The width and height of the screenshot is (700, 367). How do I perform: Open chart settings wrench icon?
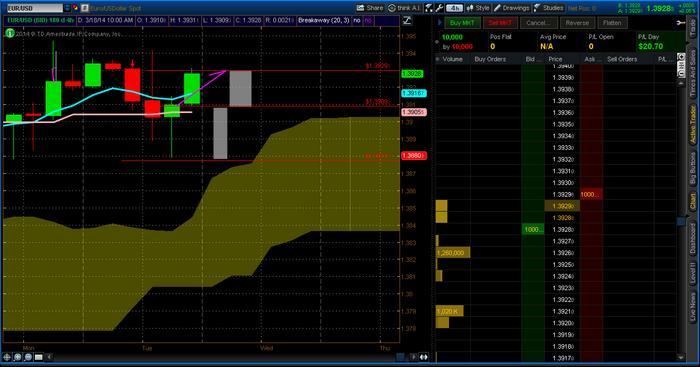[x=439, y=8]
